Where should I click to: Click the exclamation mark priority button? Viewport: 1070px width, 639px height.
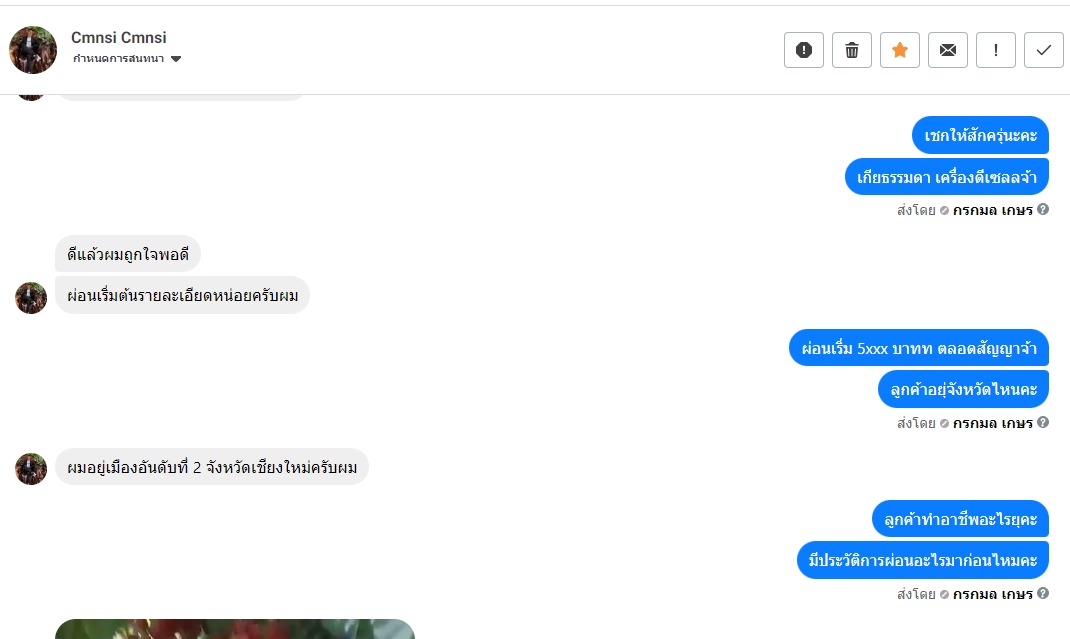pos(996,50)
